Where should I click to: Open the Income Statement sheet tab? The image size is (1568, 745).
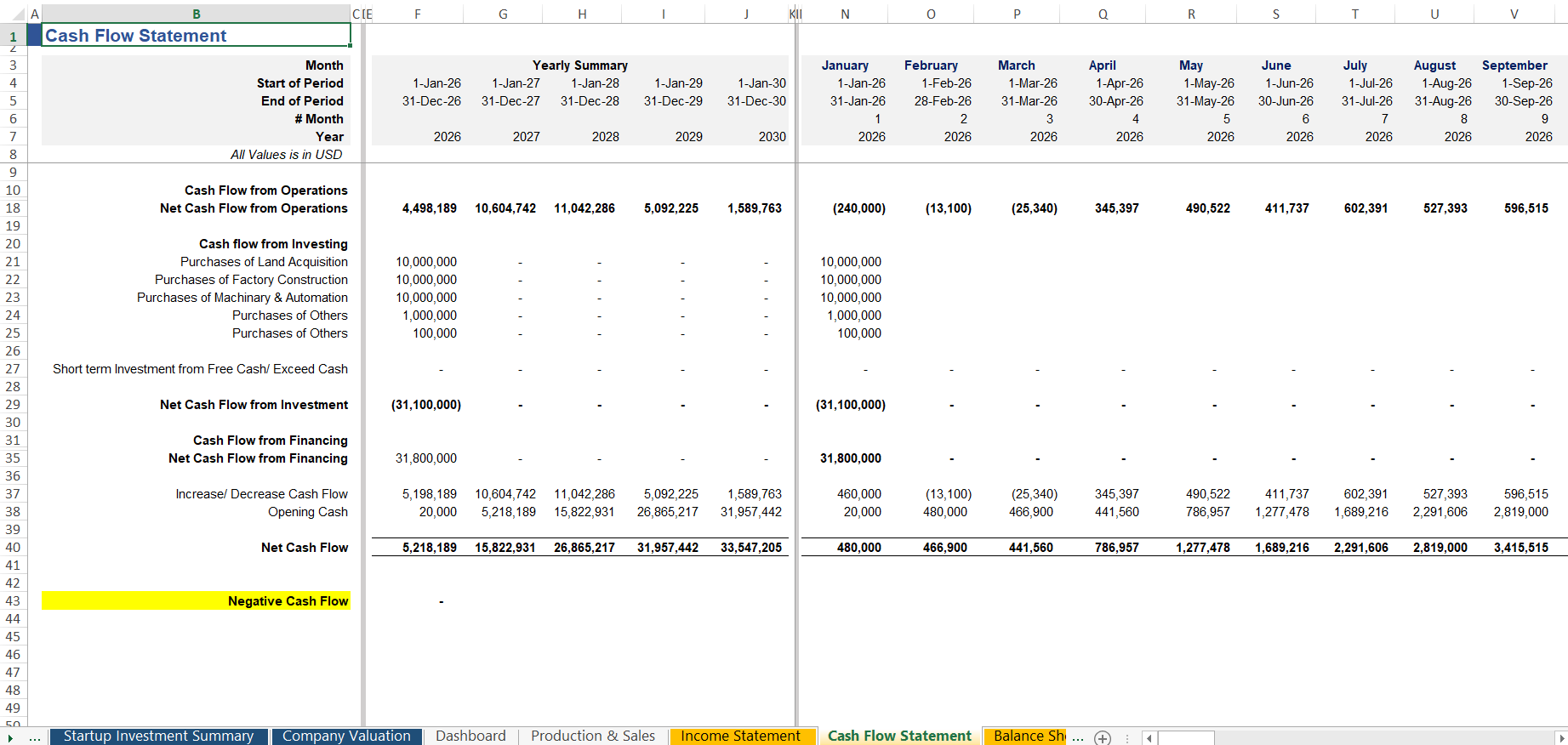[740, 736]
